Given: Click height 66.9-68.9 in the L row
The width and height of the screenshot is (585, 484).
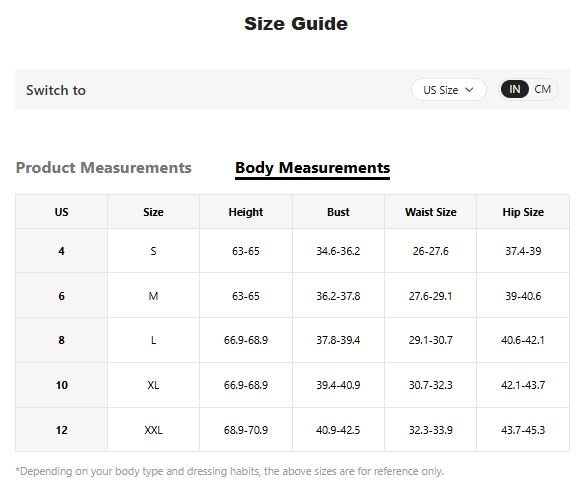Looking at the screenshot, I should coord(245,340).
